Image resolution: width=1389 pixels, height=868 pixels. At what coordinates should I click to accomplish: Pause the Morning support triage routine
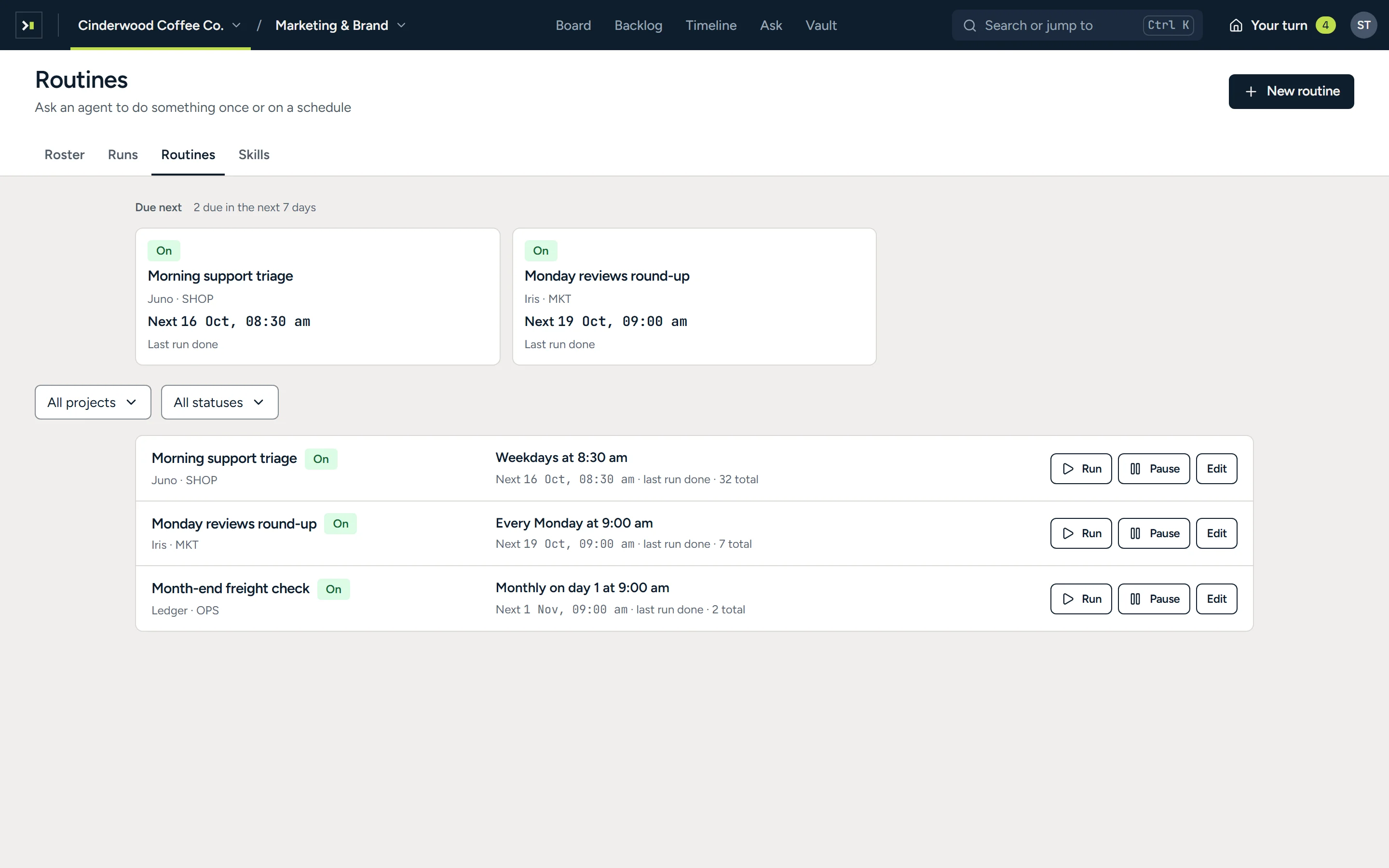tap(1154, 468)
